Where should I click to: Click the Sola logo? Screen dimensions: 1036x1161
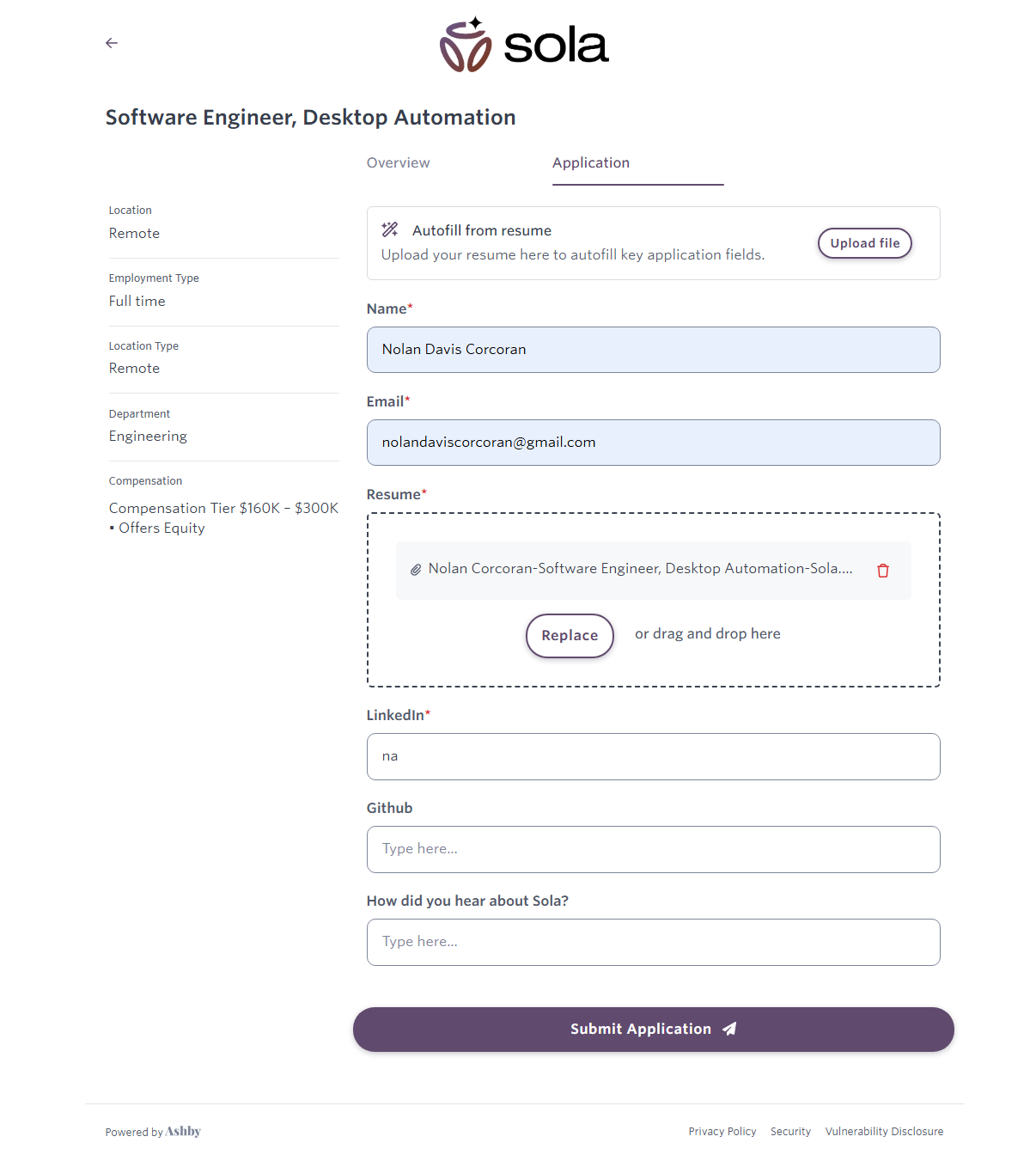[524, 45]
